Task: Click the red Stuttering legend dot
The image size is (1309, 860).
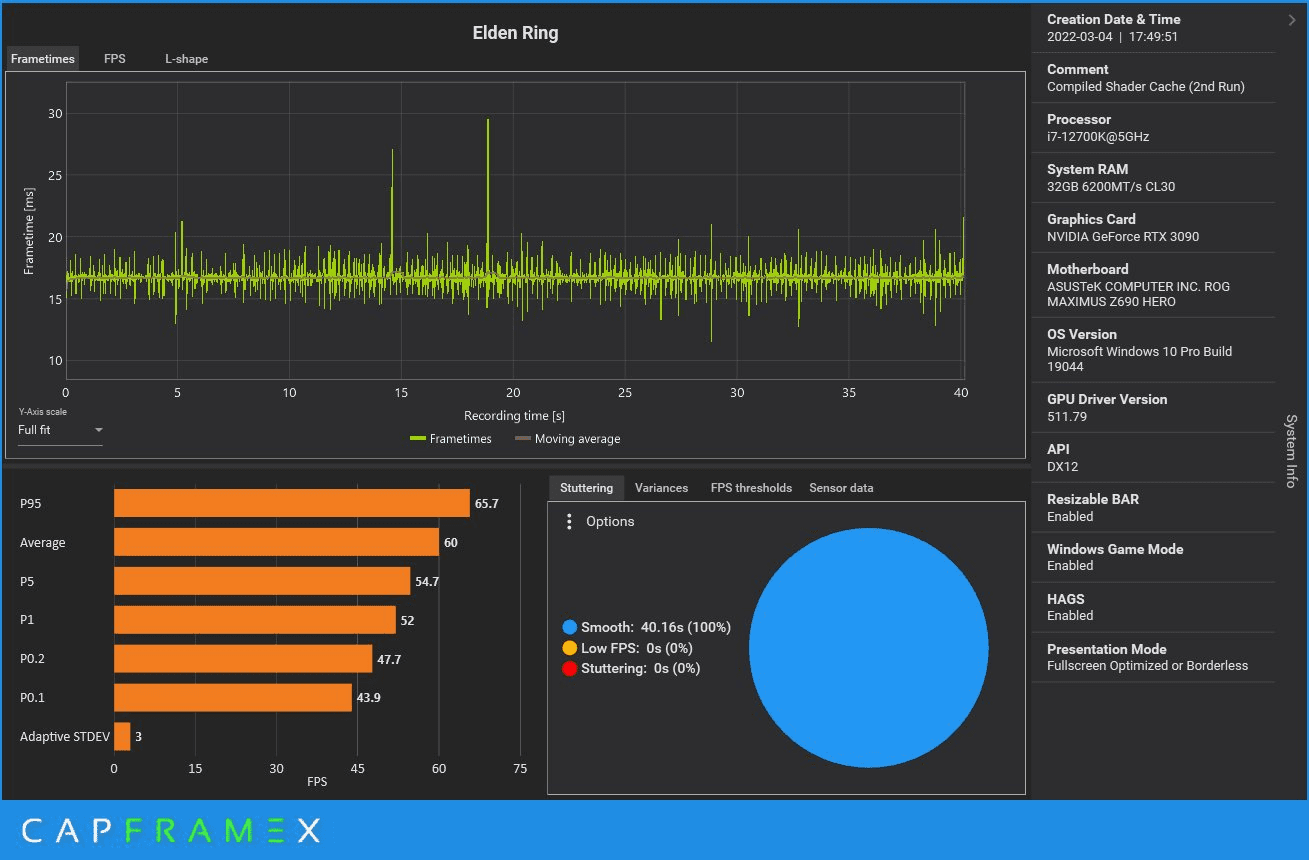Action: [x=570, y=668]
